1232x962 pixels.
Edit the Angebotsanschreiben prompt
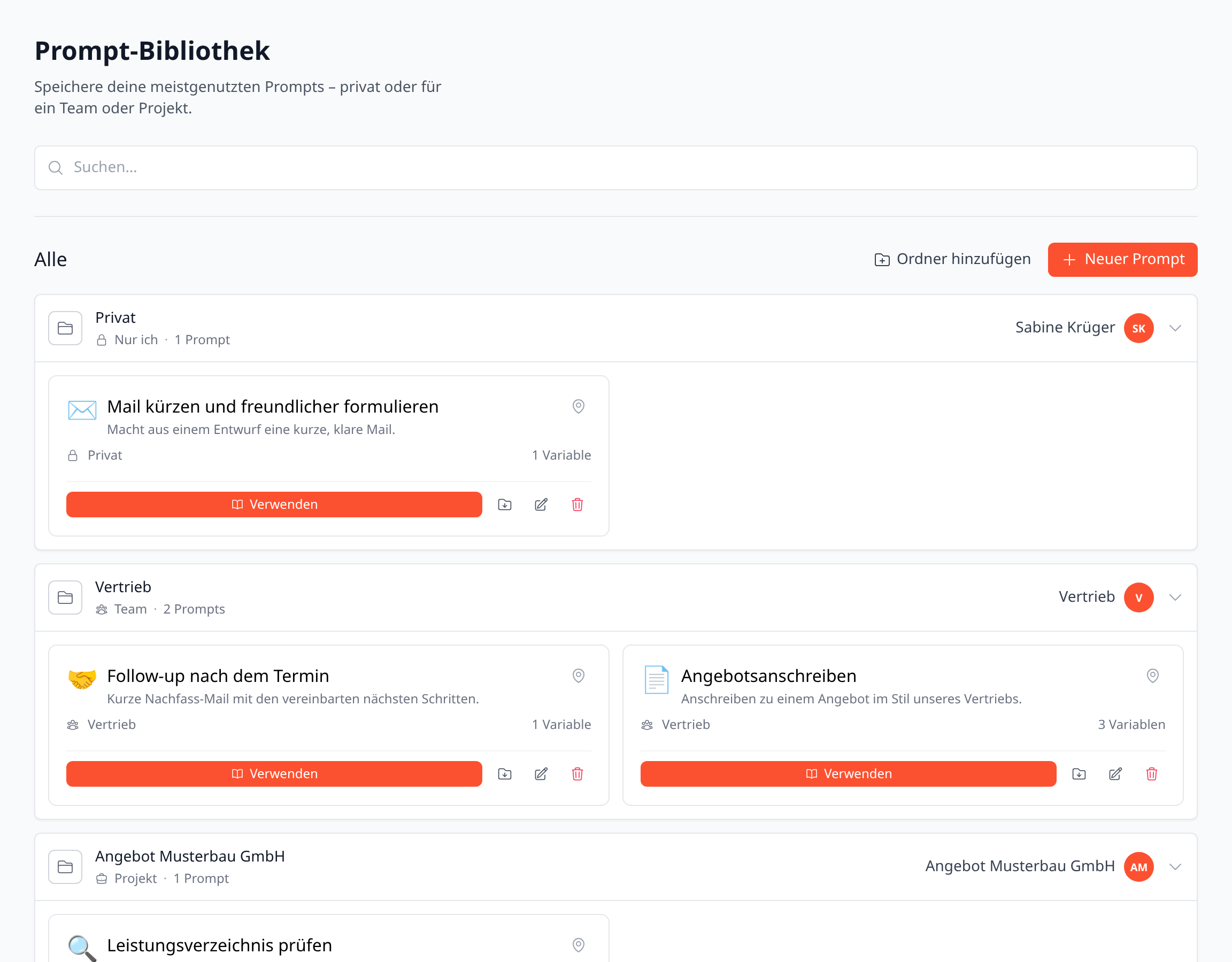click(x=1115, y=774)
